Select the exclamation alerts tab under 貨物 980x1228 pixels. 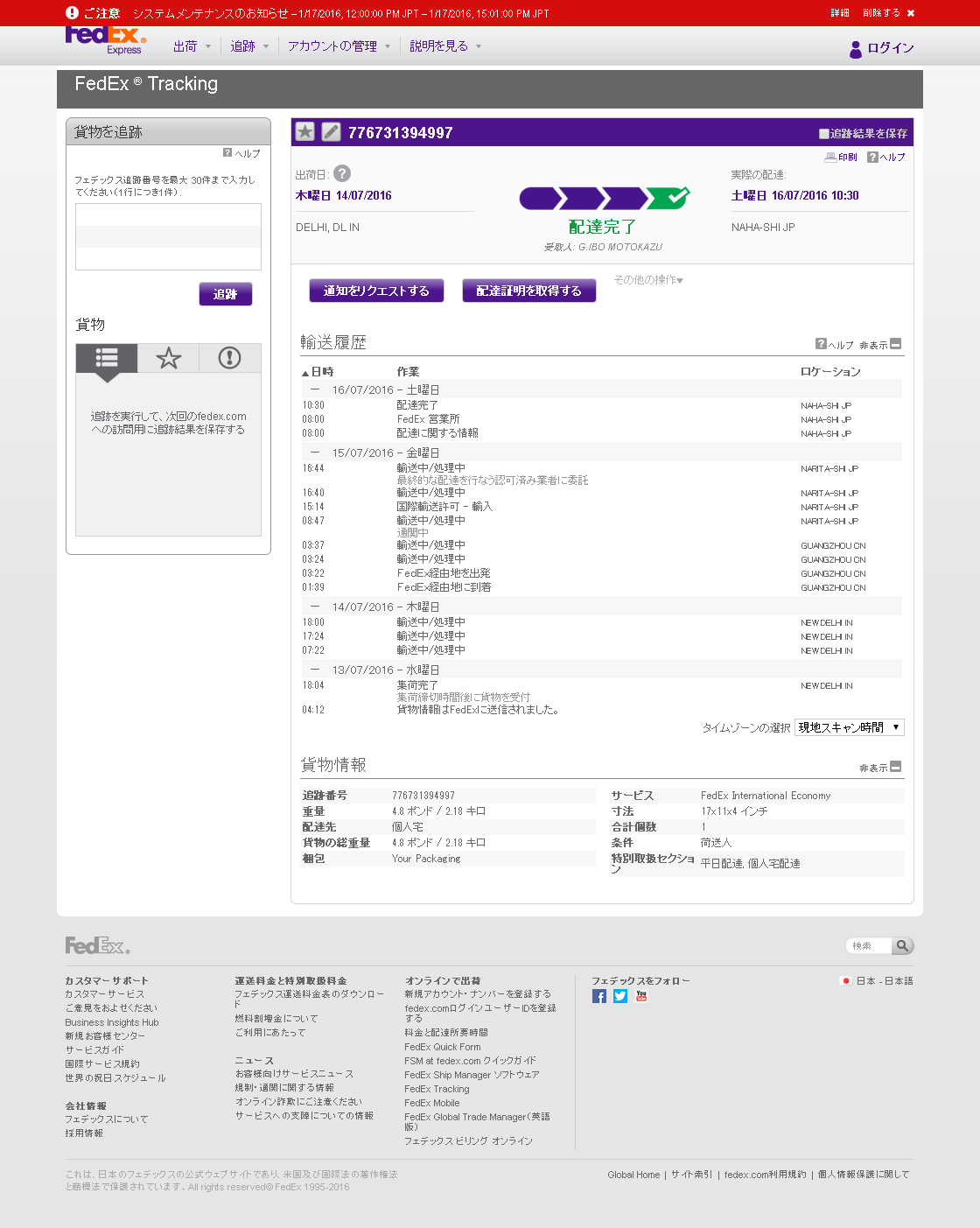pos(229,357)
